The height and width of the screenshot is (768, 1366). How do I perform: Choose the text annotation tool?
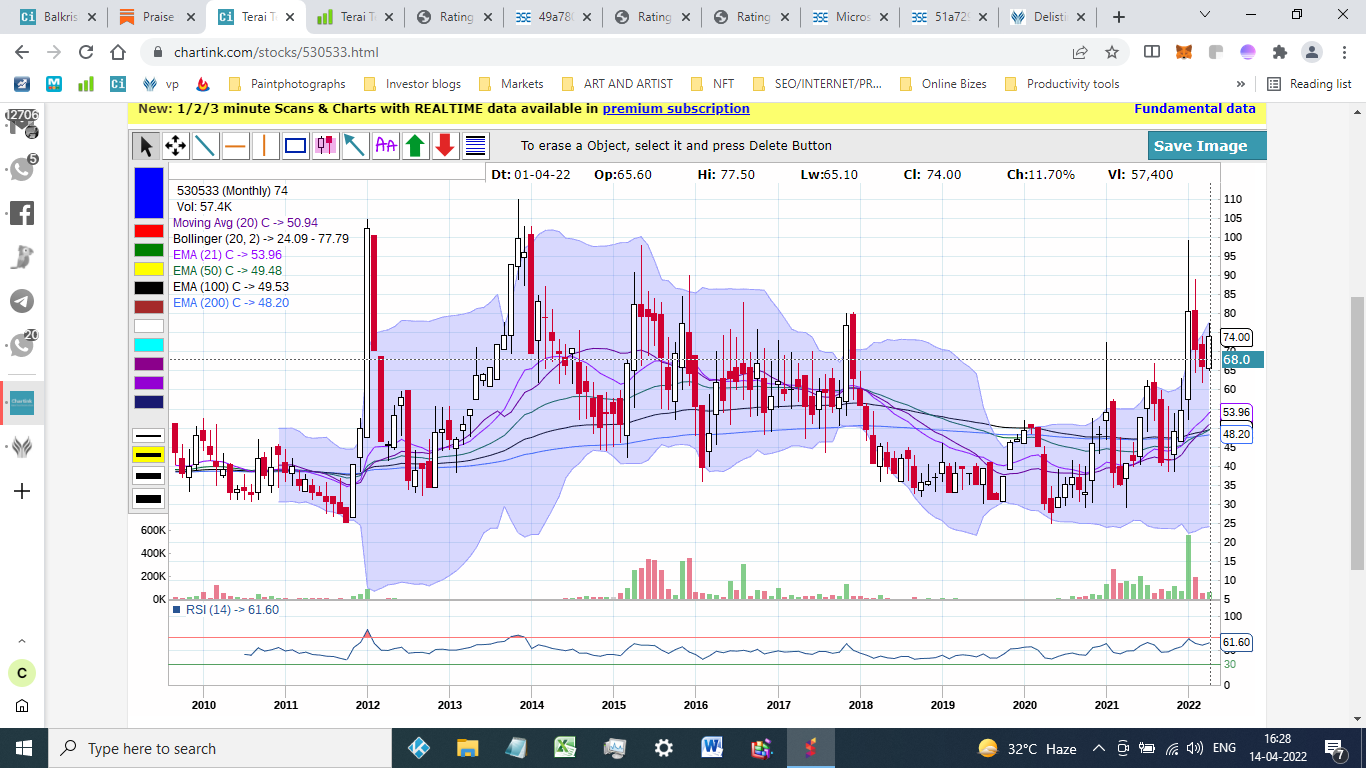coord(386,146)
